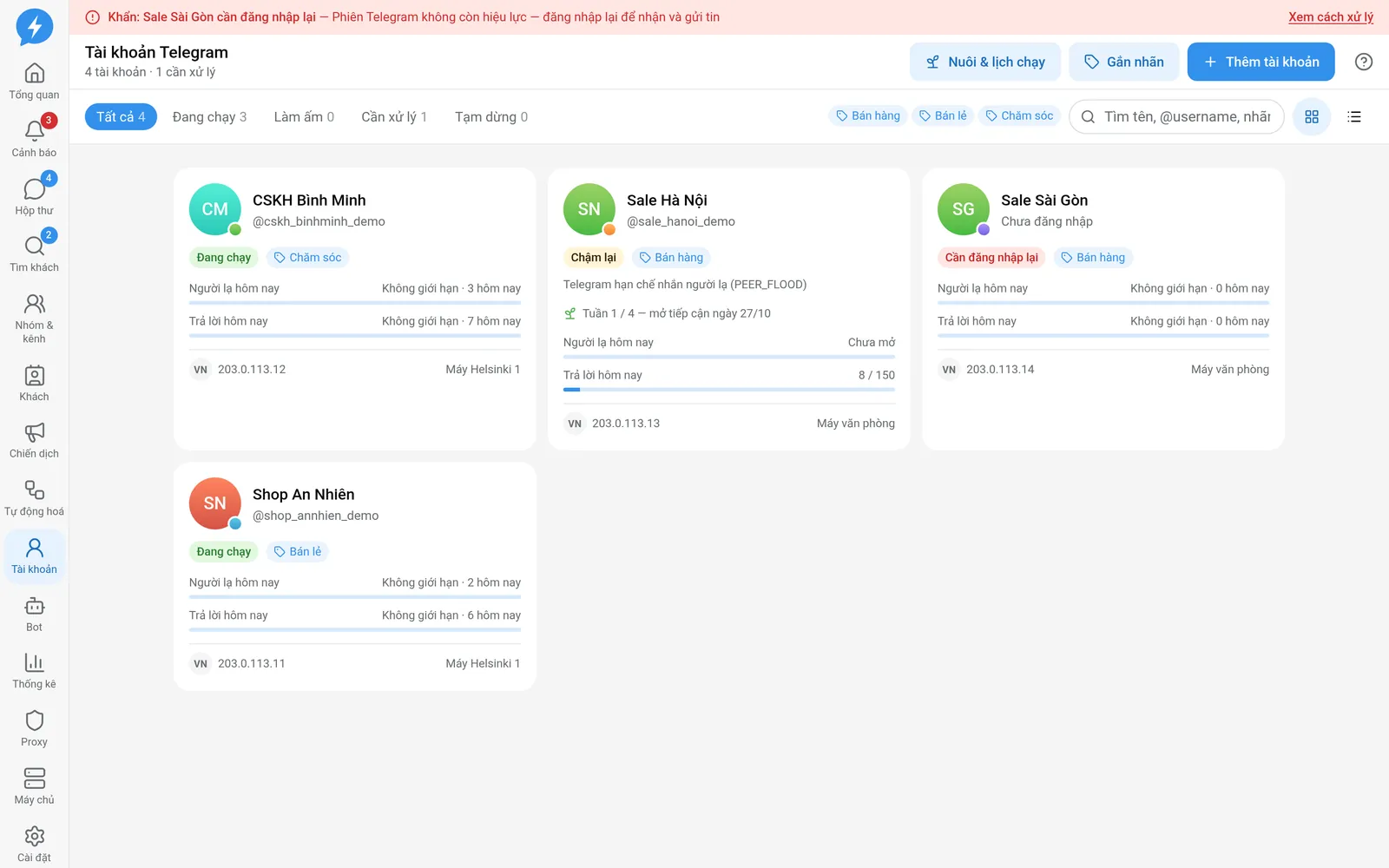
Task: Open Máy chủ servers in the sidebar
Action: coord(35,787)
